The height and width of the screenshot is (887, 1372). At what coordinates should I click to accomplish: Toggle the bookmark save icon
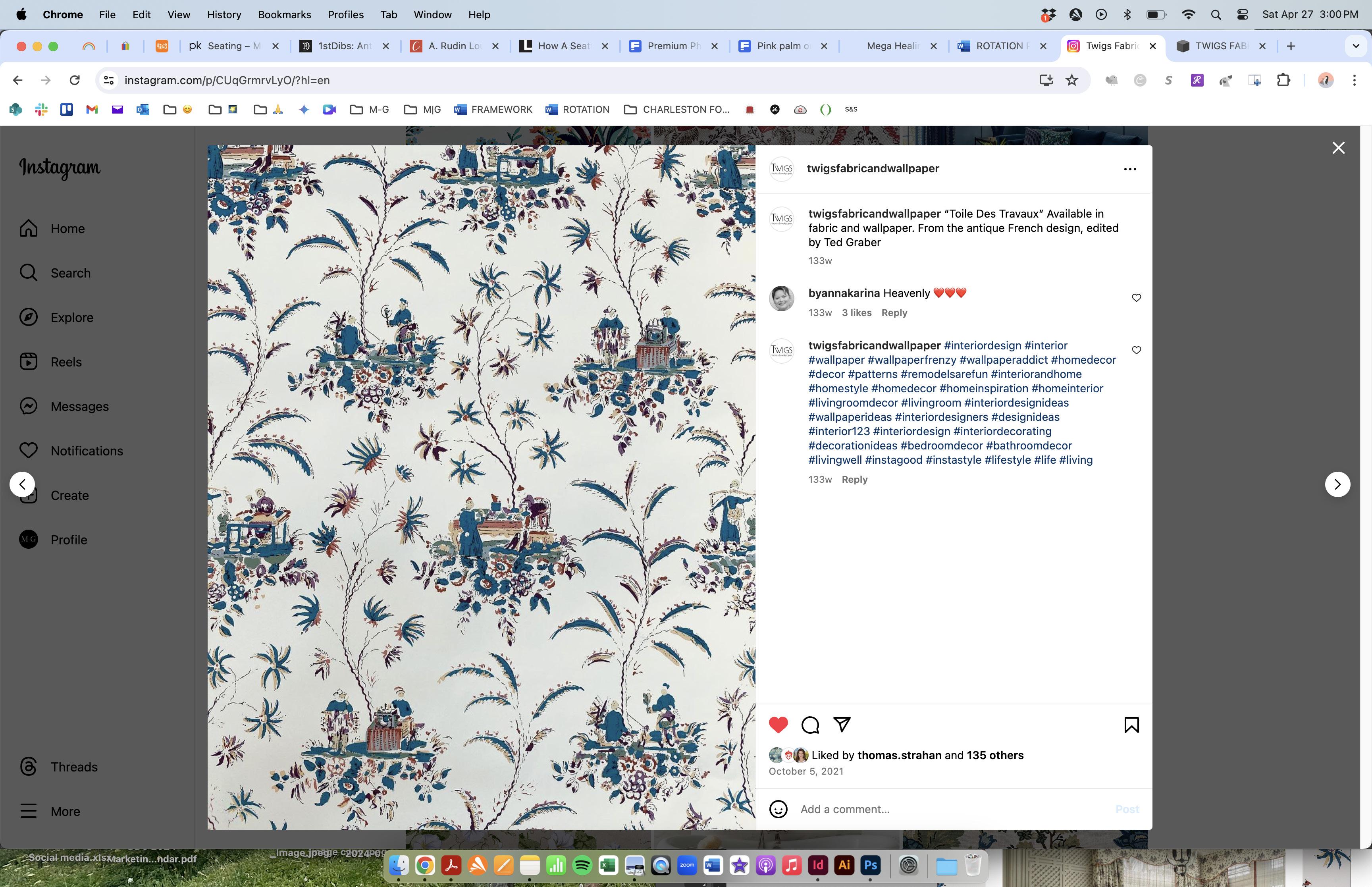point(1131,725)
